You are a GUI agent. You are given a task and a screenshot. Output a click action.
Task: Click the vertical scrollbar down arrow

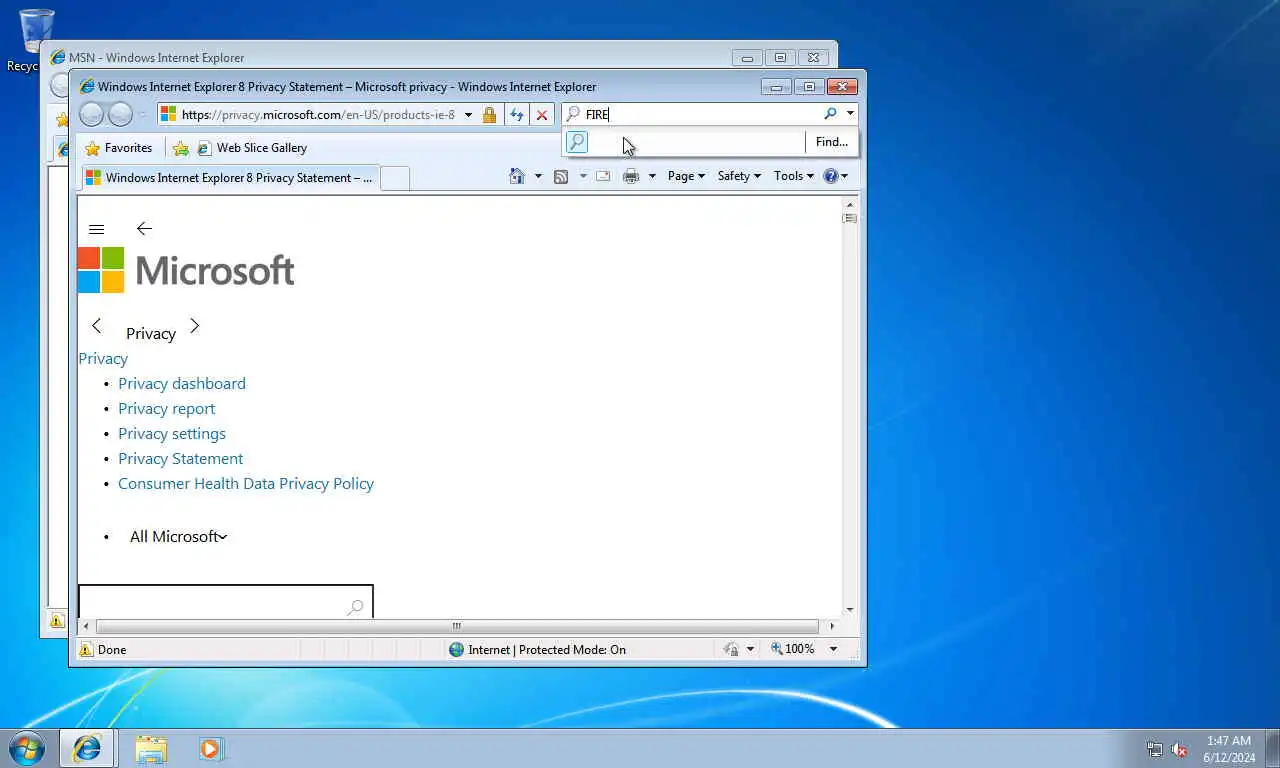tap(850, 609)
